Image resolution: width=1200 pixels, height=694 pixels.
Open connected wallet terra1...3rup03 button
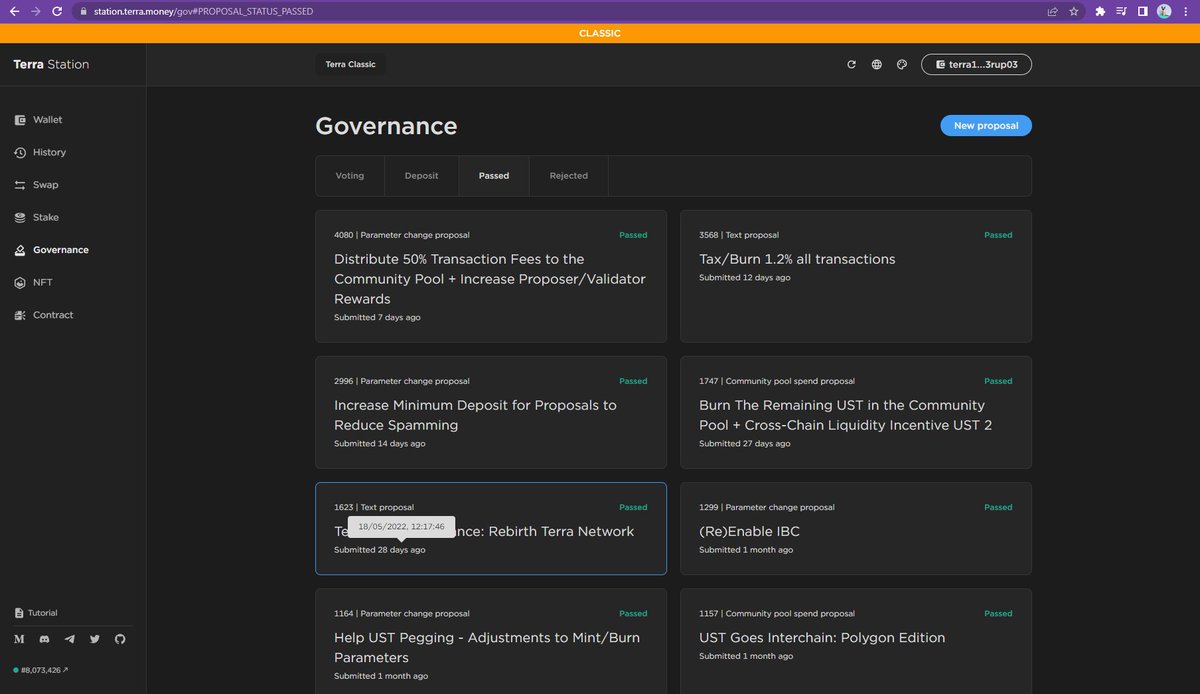coord(976,64)
